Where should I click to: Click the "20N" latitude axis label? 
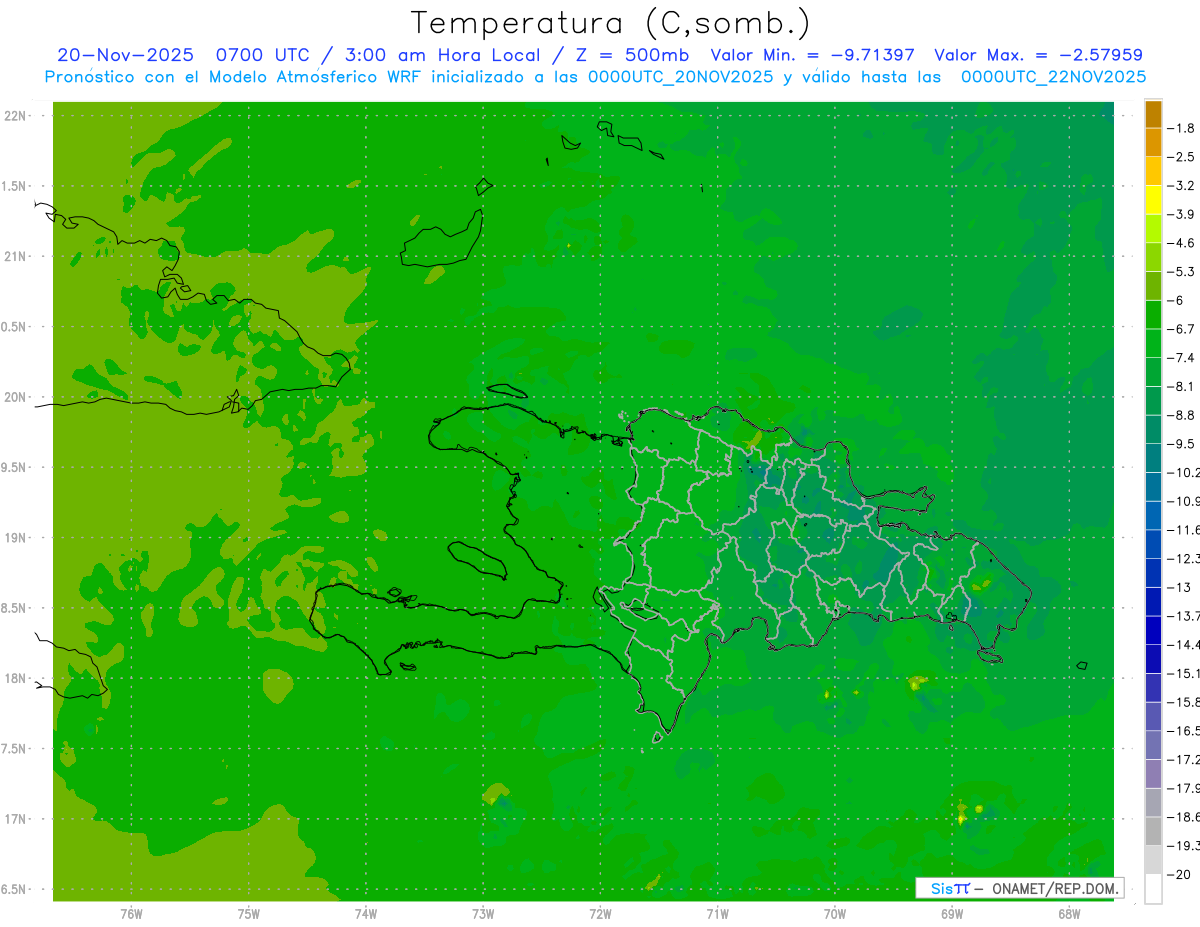(x=15, y=398)
